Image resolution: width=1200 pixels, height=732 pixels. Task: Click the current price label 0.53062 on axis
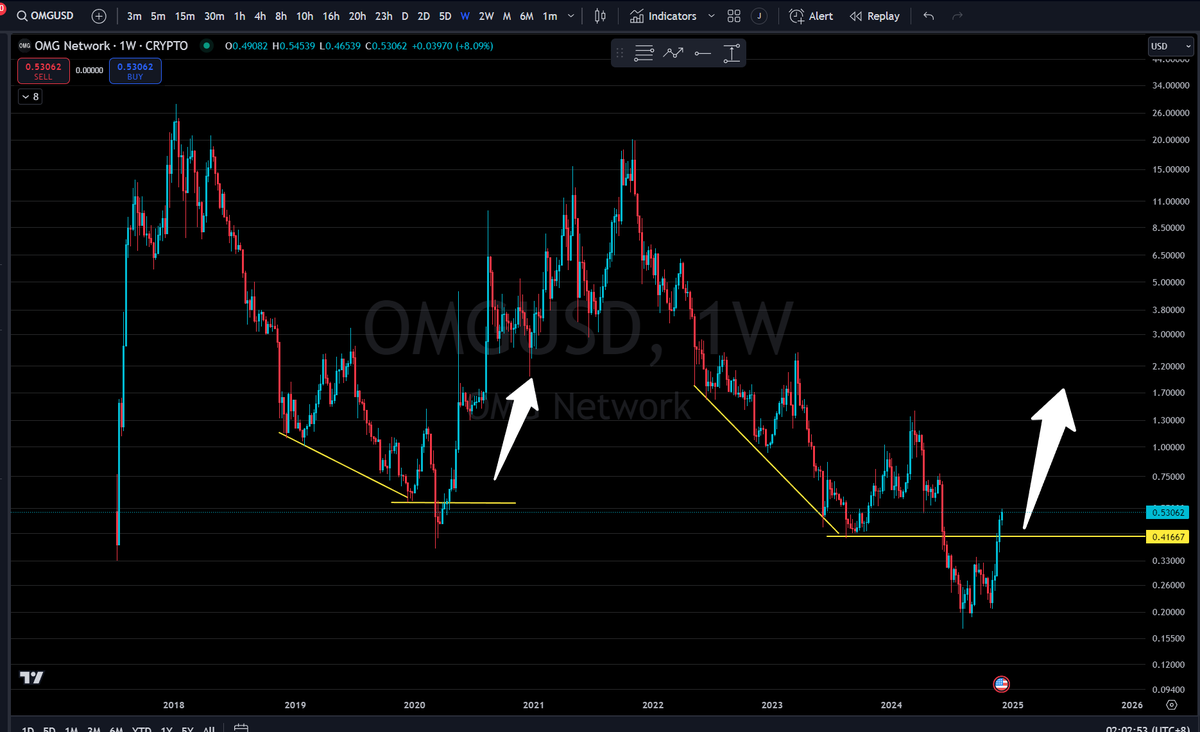(x=1168, y=513)
